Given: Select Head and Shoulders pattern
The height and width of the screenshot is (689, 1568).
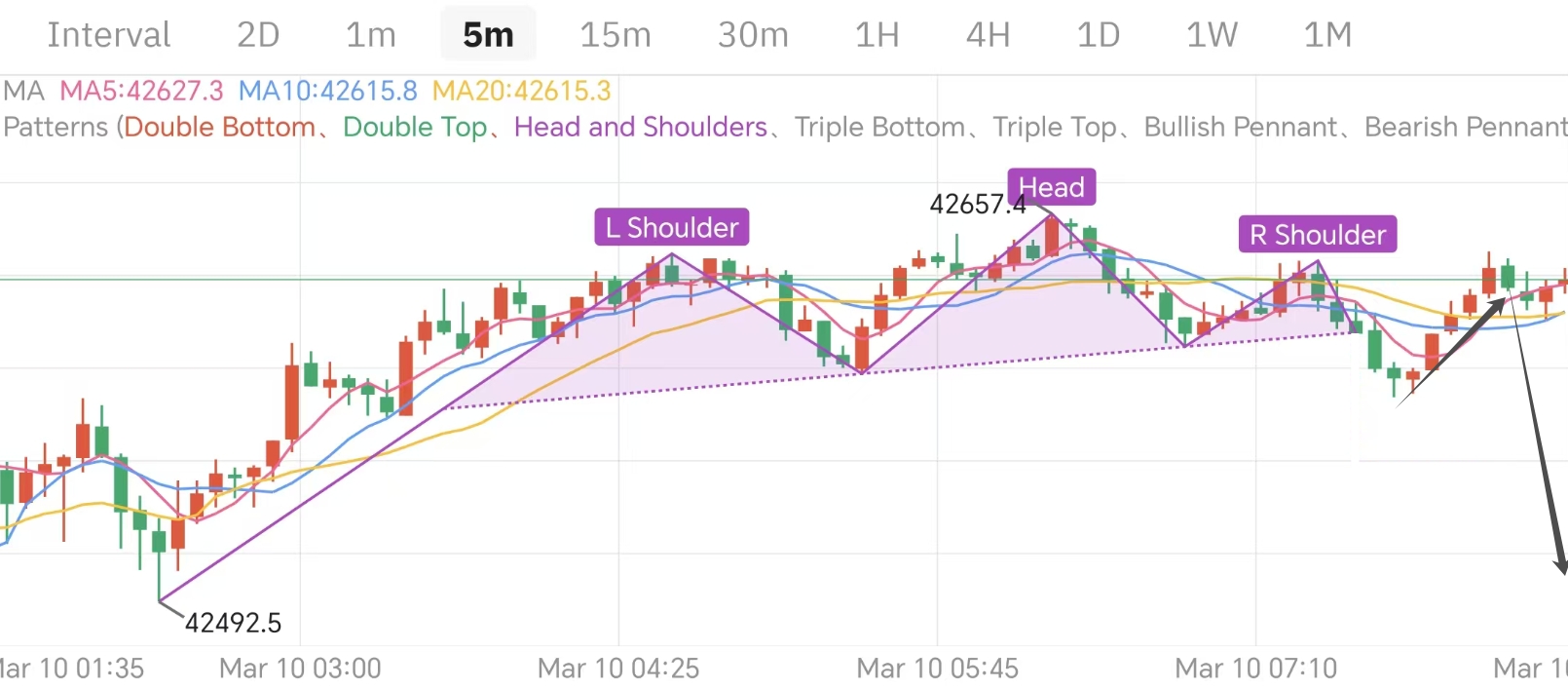Looking at the screenshot, I should 640,127.
